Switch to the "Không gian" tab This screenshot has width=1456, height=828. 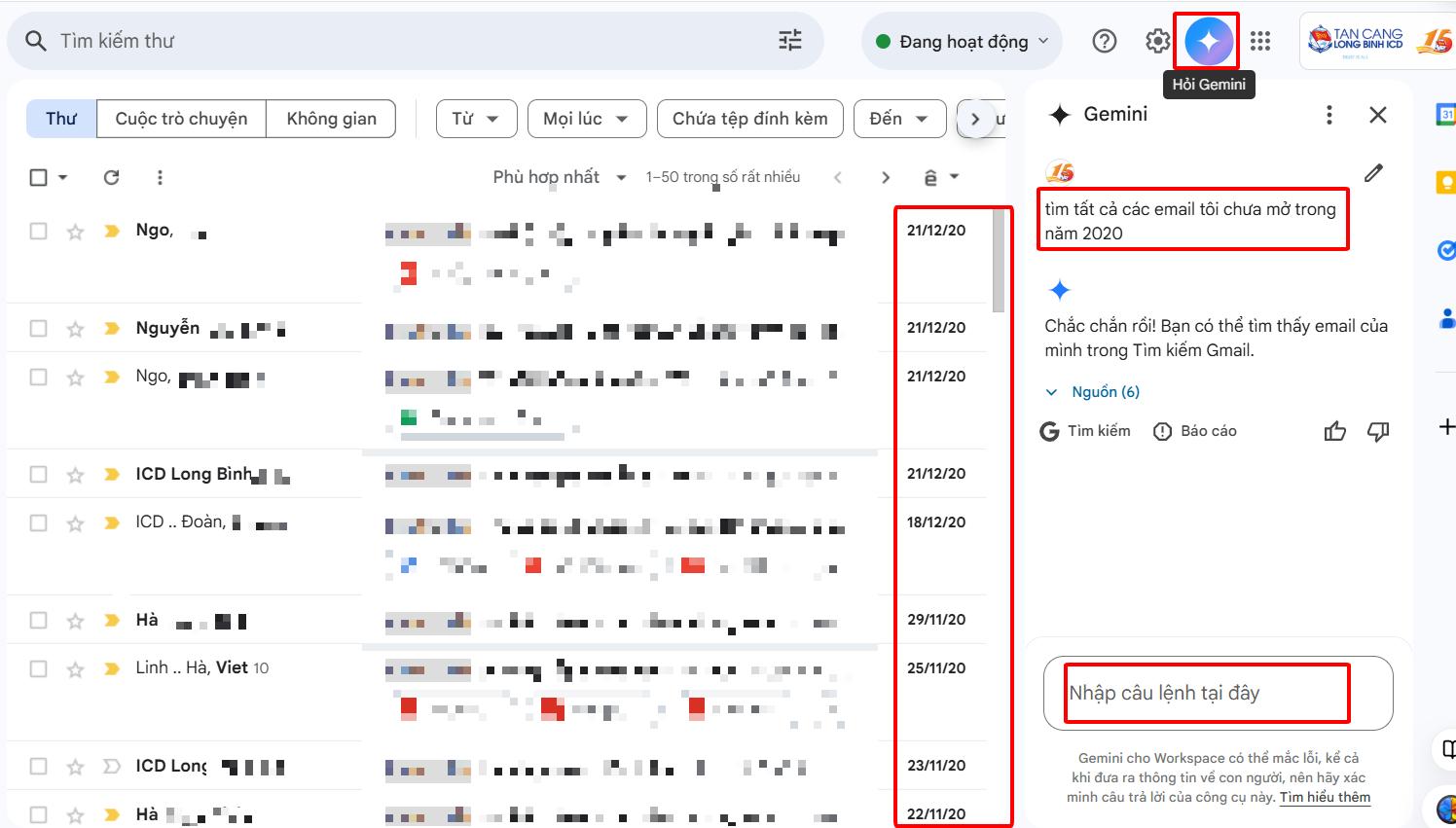(331, 119)
